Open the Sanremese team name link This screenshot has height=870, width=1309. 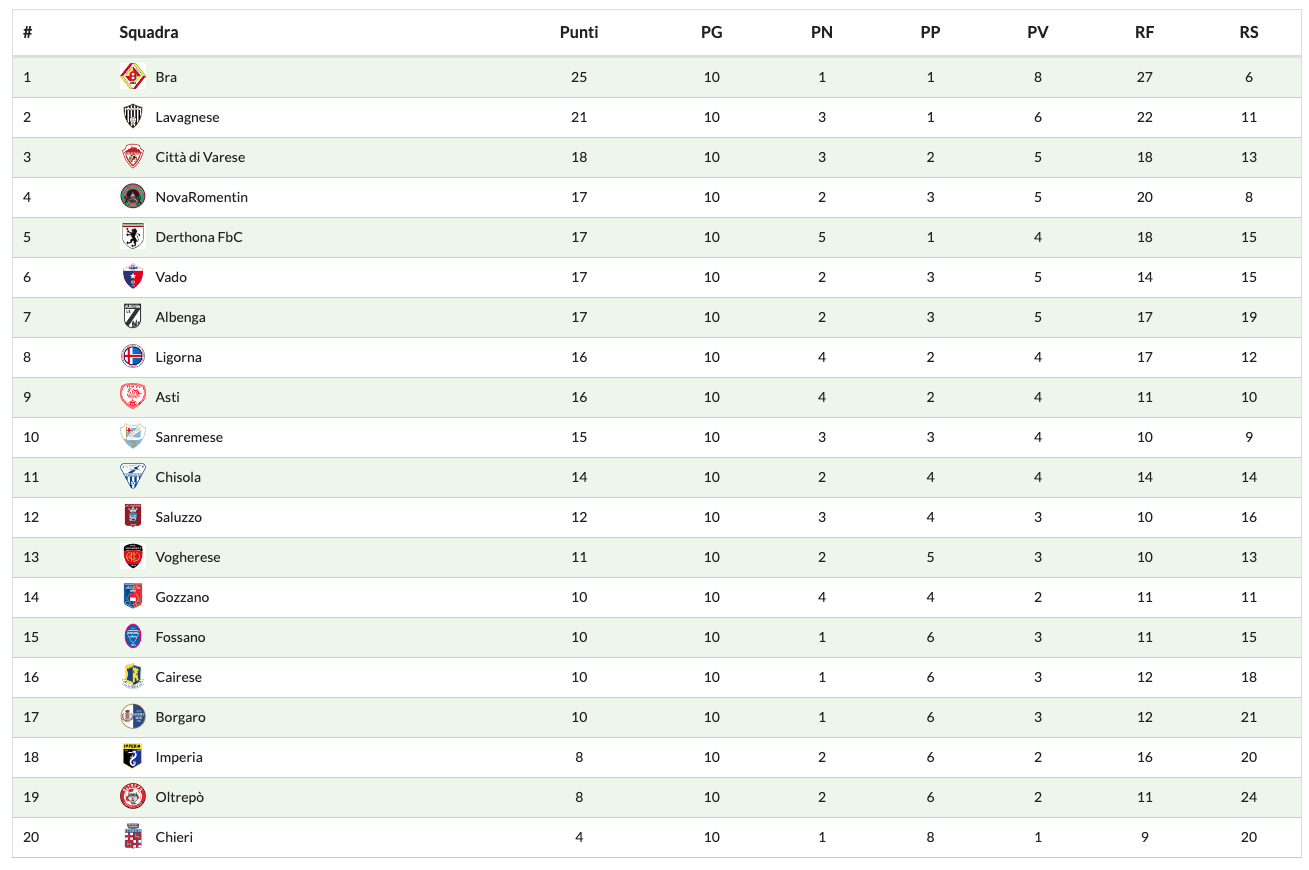coord(189,437)
